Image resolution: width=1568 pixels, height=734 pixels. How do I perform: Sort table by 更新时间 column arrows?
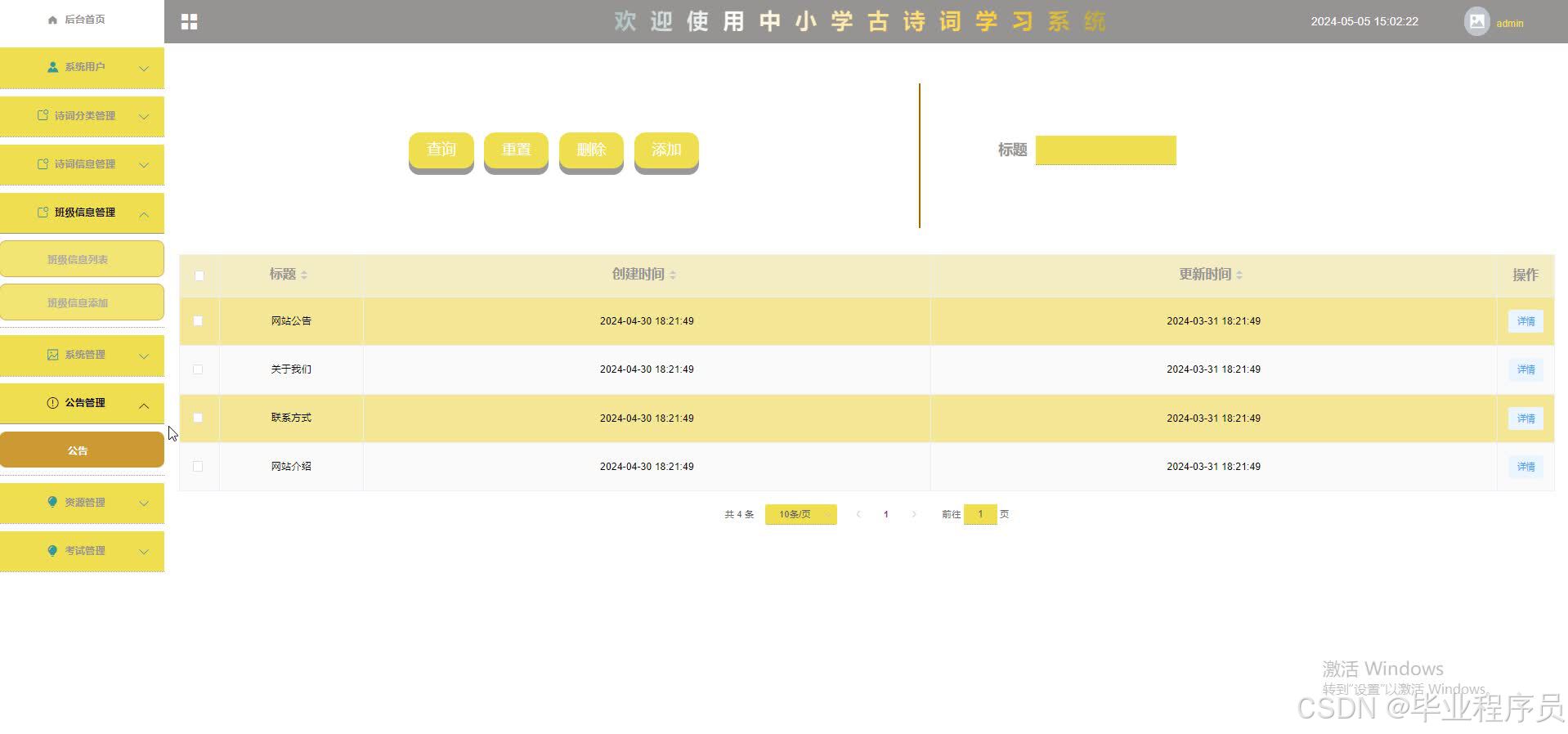(1239, 275)
